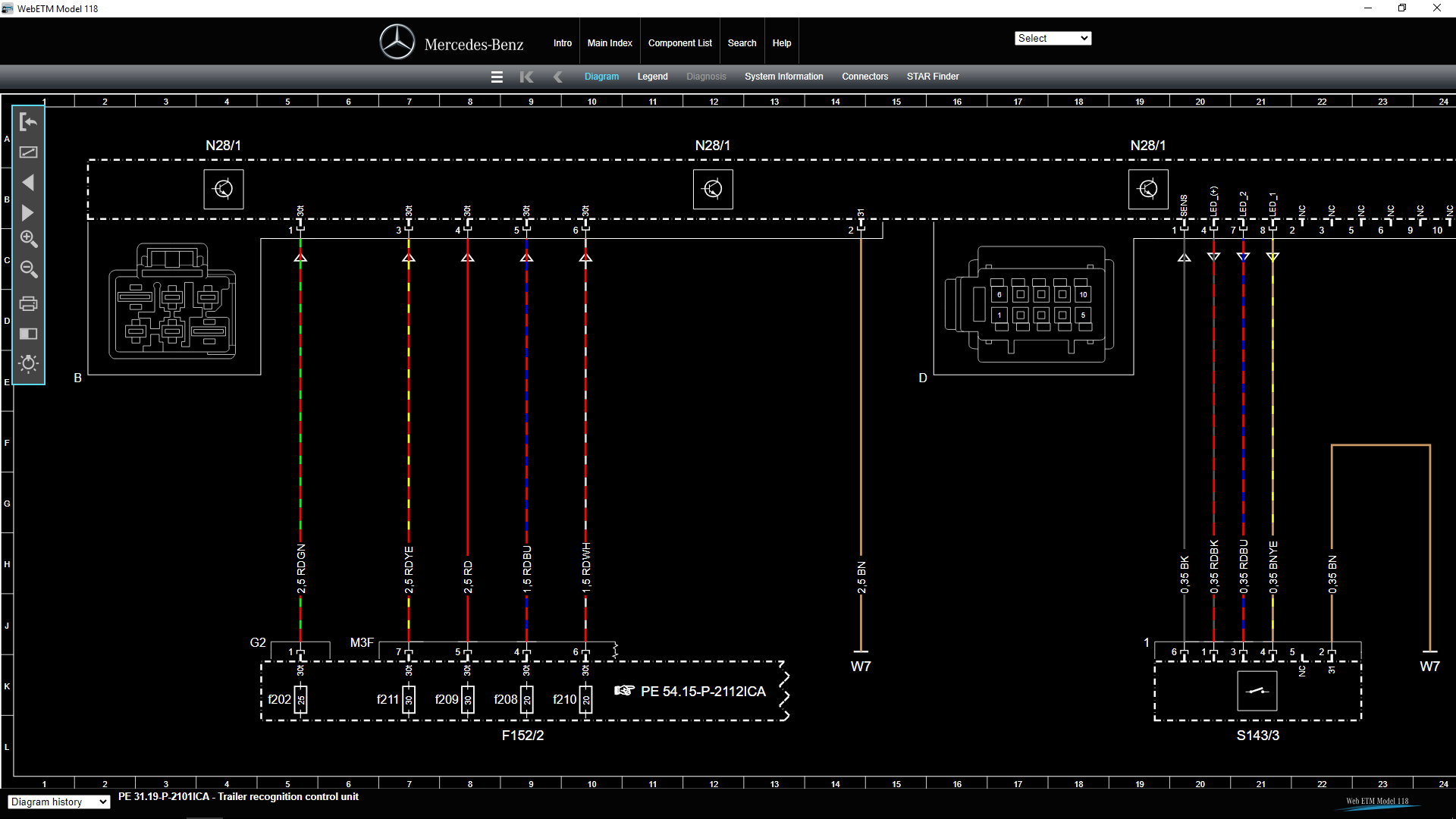The width and height of the screenshot is (1456, 819).
Task: Go to previous diagram page arrow
Action: click(29, 183)
